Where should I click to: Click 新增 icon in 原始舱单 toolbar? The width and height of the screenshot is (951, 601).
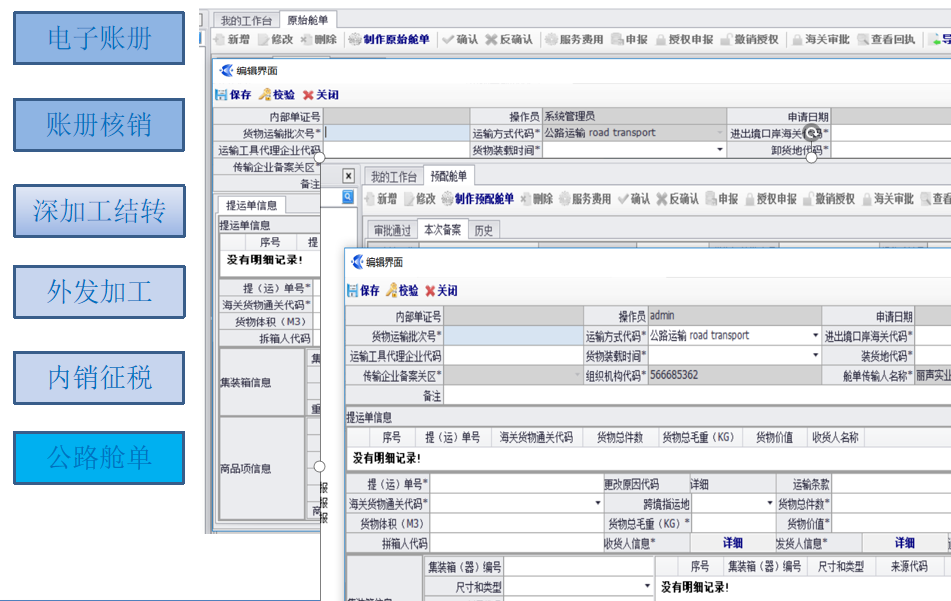(220, 39)
